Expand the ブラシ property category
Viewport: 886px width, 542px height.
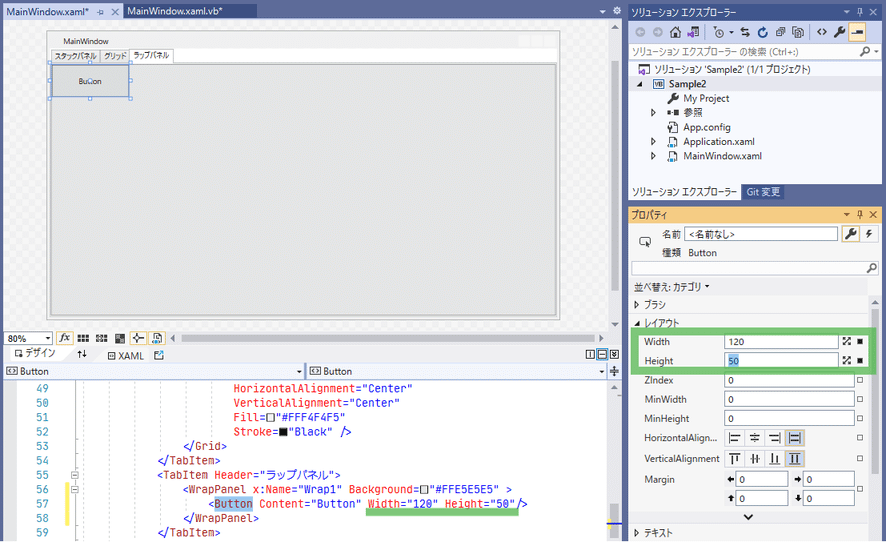637,304
